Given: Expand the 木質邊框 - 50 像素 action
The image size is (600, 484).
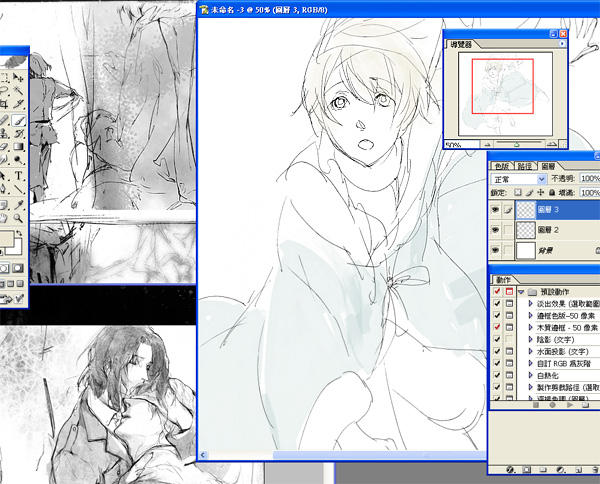Looking at the screenshot, I should coord(530,328).
